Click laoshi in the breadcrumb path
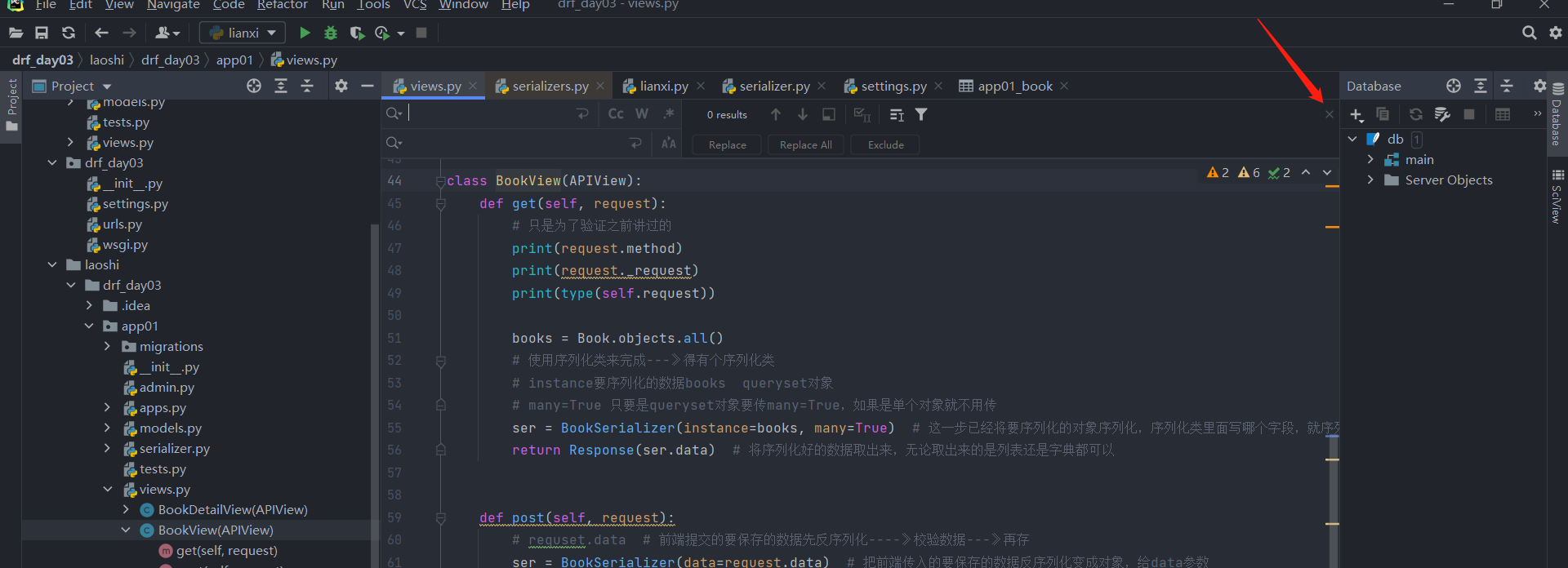 [x=107, y=60]
